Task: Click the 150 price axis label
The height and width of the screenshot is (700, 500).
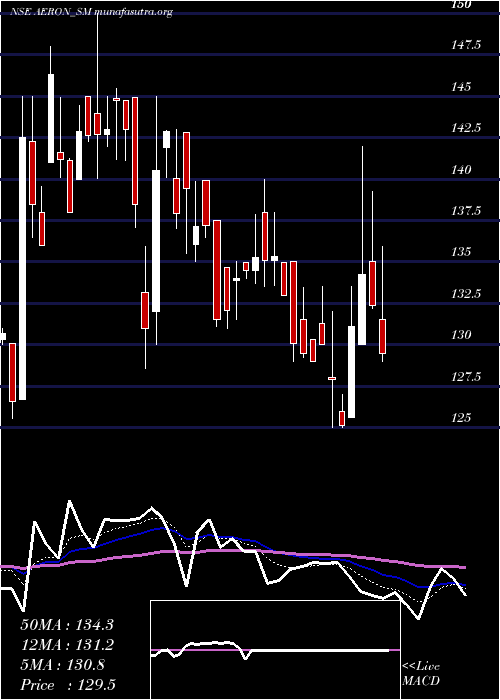Action: click(461, 4)
